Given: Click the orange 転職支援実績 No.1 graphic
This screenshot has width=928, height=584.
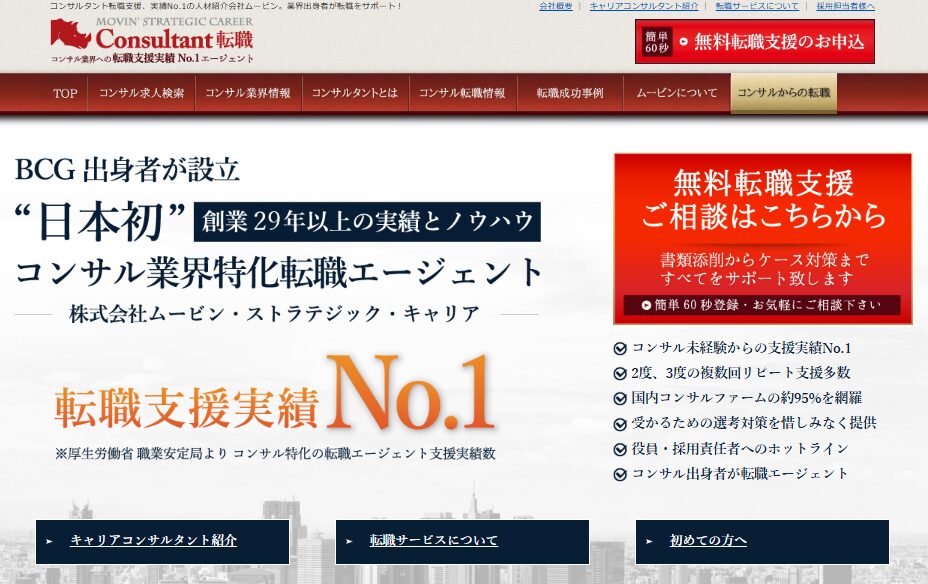Looking at the screenshot, I should pyautogui.click(x=274, y=392).
